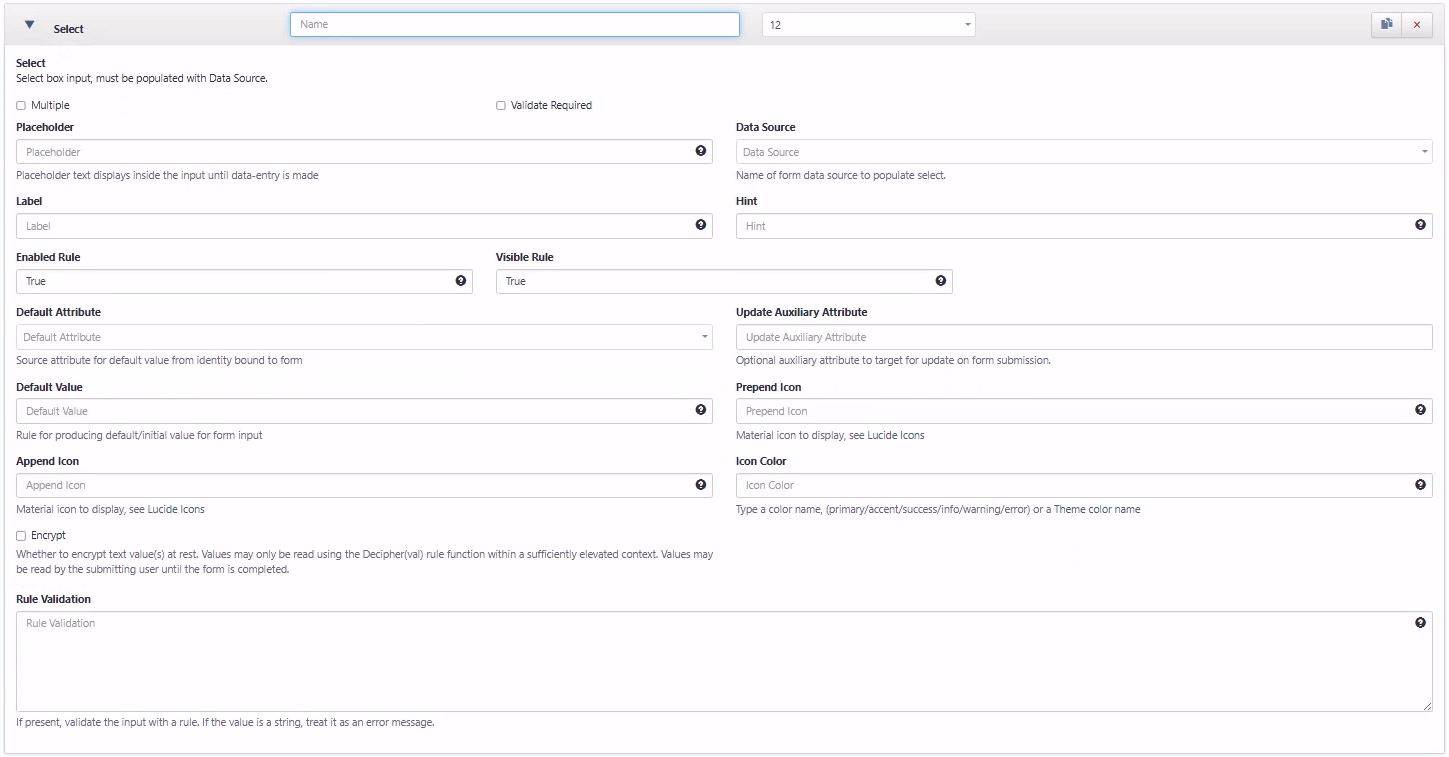Collapse the Select component panel

(29, 22)
